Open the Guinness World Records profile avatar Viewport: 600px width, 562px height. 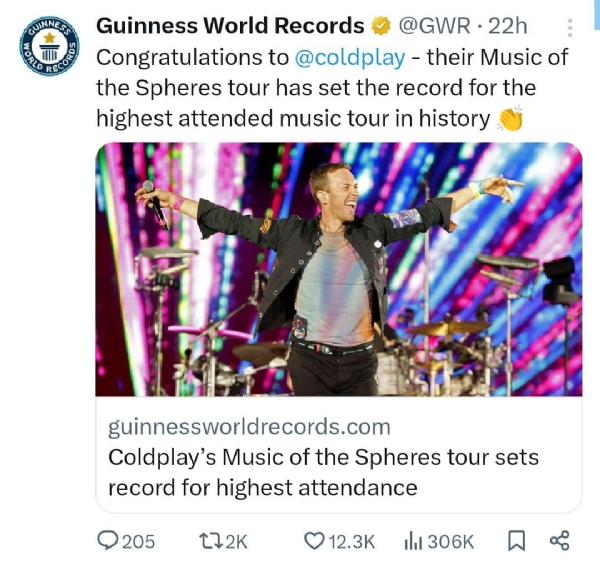click(x=49, y=46)
